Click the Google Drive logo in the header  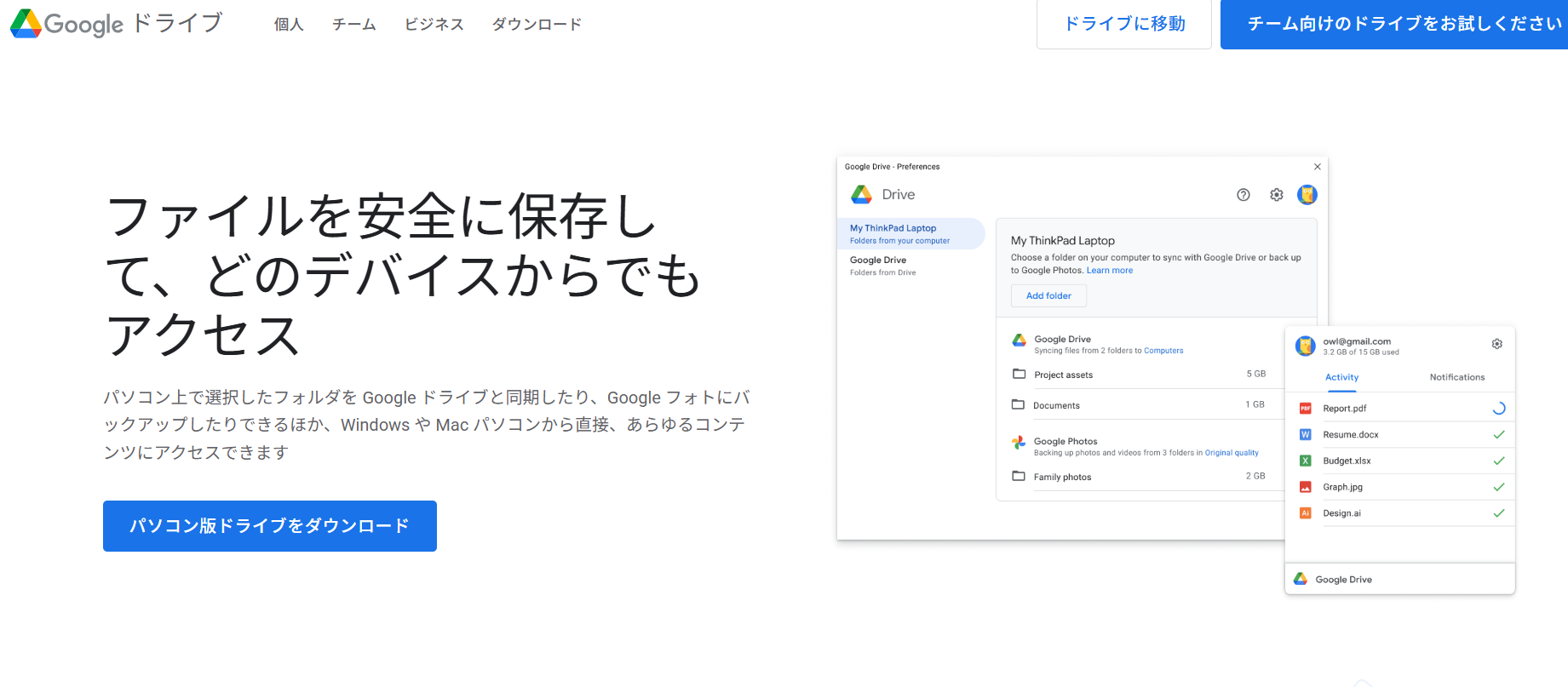tap(117, 23)
